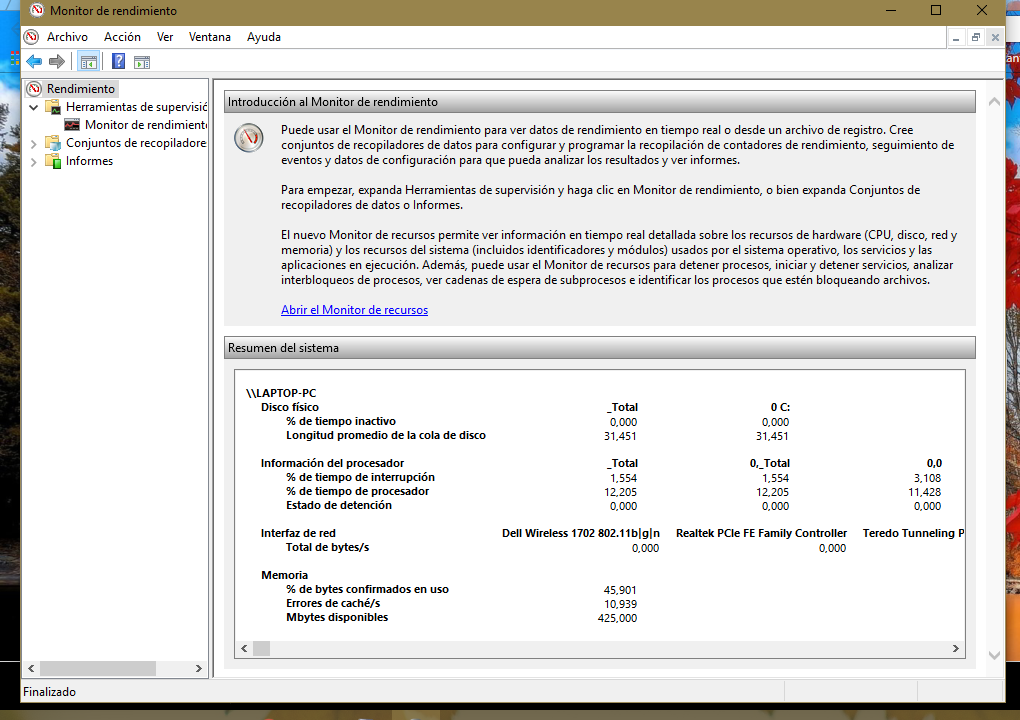
Task: Click the Información del procesador heading
Action: click(x=332, y=463)
